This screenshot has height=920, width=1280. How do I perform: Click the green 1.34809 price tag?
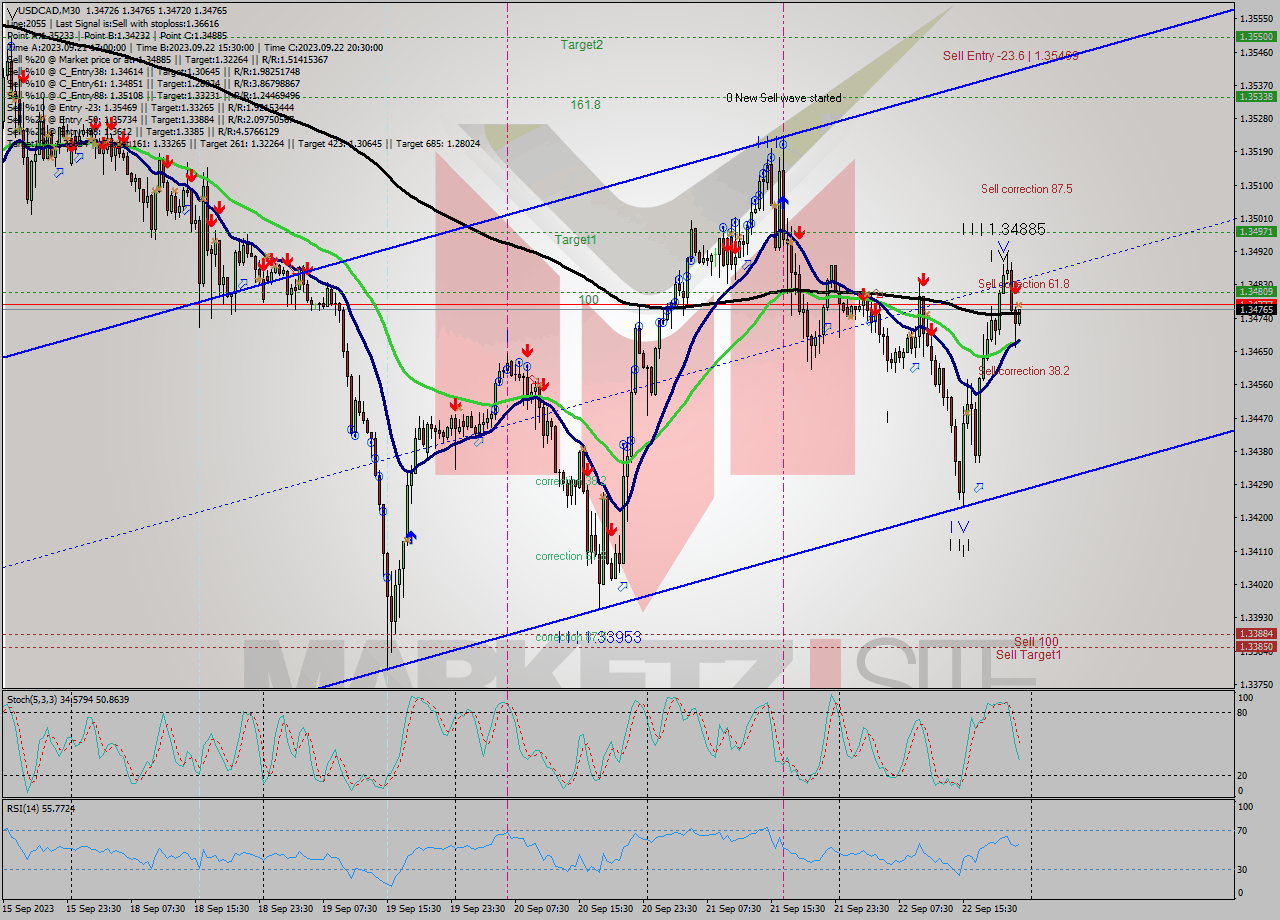(x=1255, y=292)
